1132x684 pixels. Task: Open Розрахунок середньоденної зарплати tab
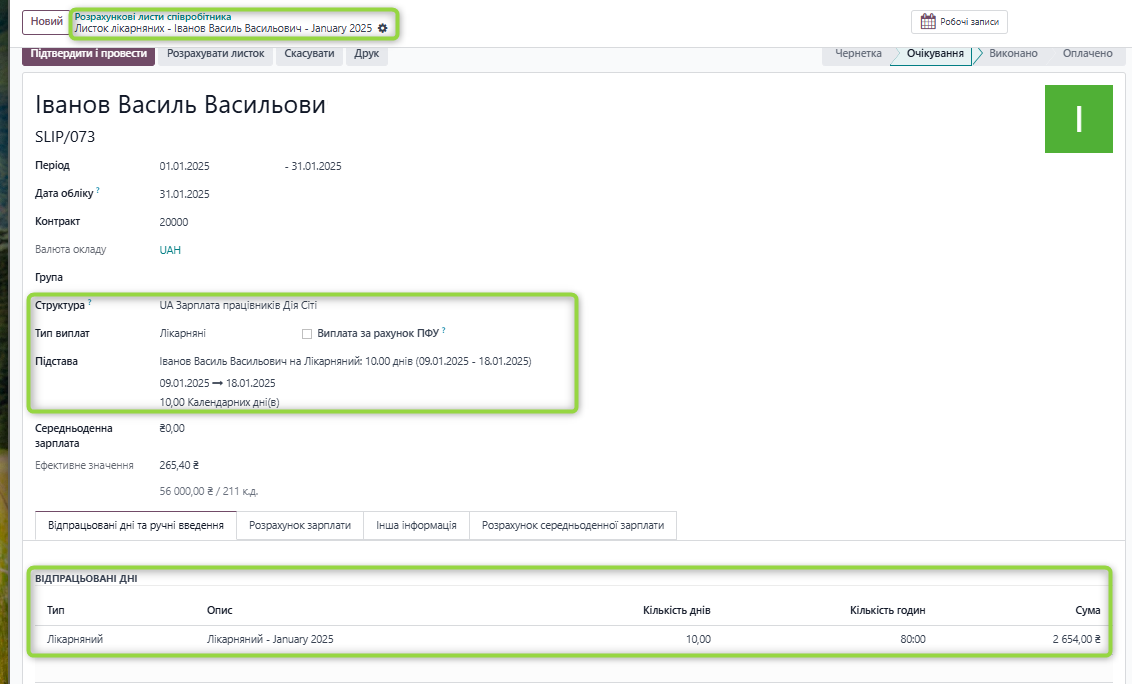click(572, 525)
